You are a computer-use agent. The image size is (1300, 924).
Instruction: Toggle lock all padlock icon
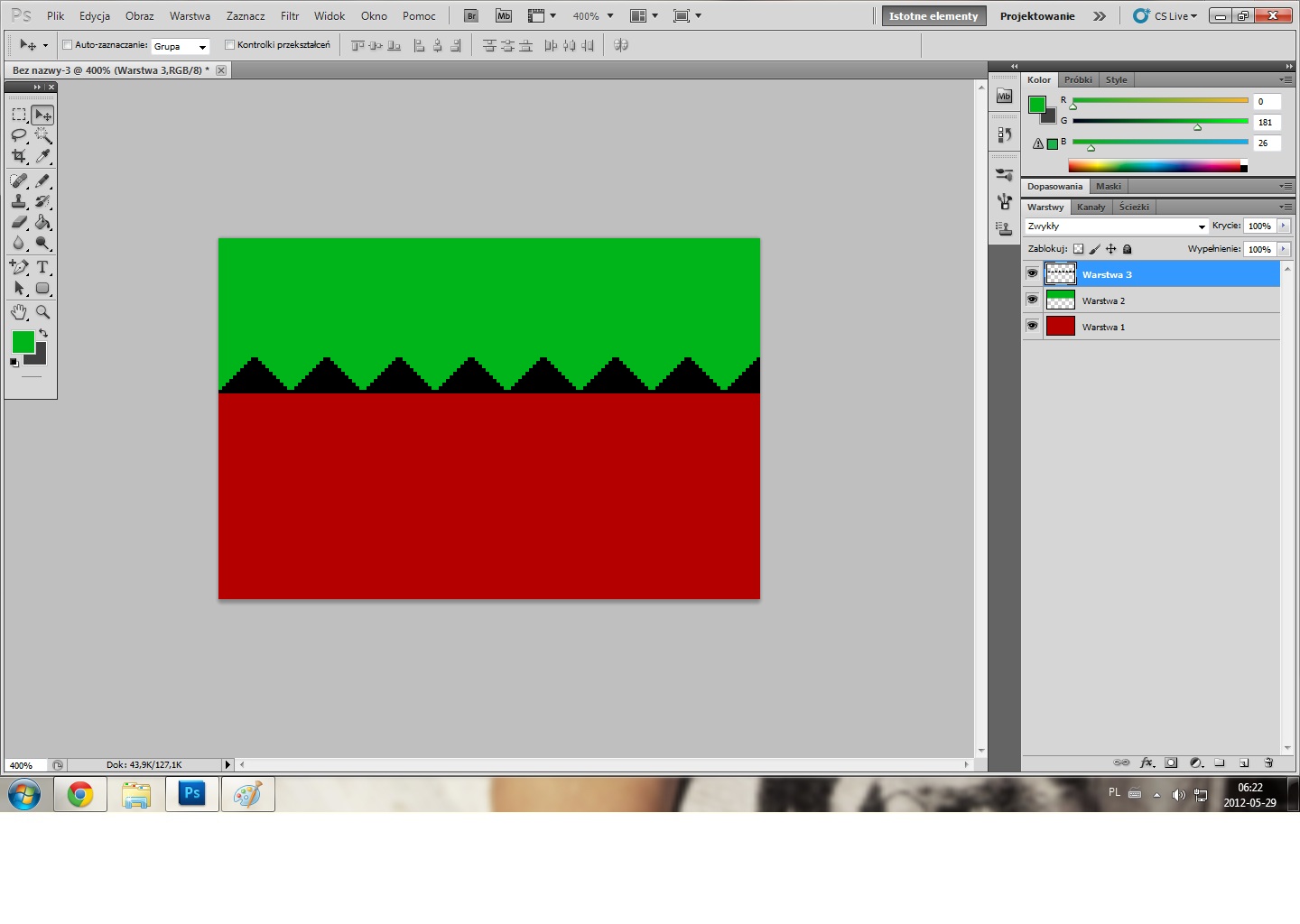[1127, 249]
